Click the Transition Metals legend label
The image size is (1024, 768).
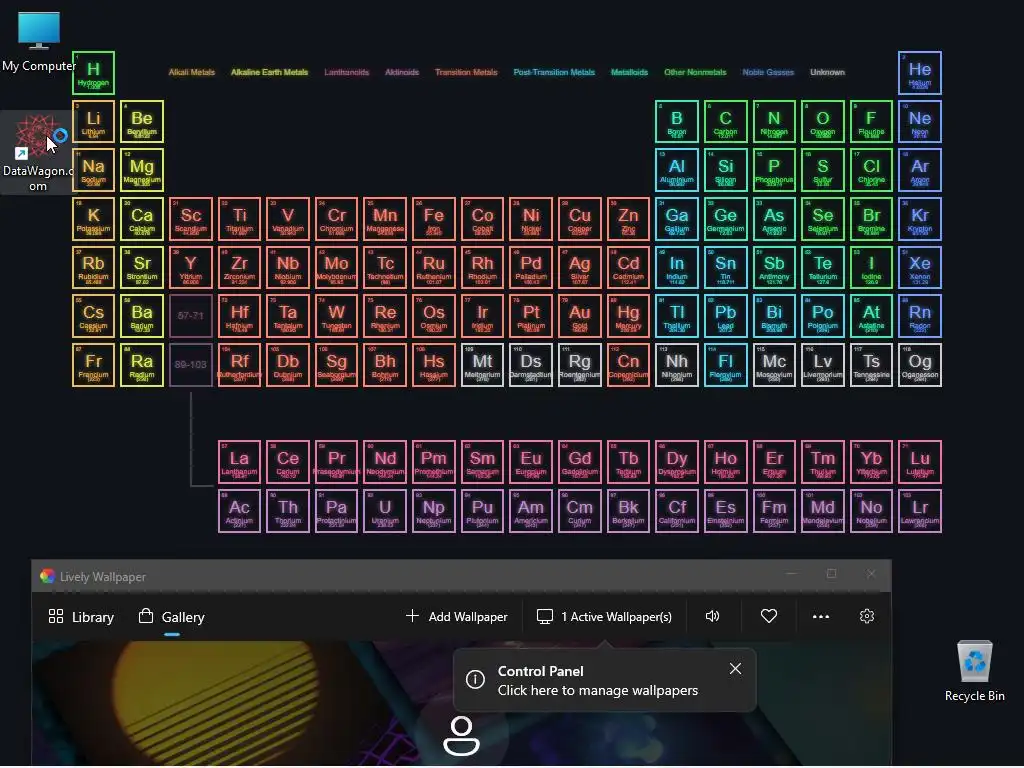[466, 72]
